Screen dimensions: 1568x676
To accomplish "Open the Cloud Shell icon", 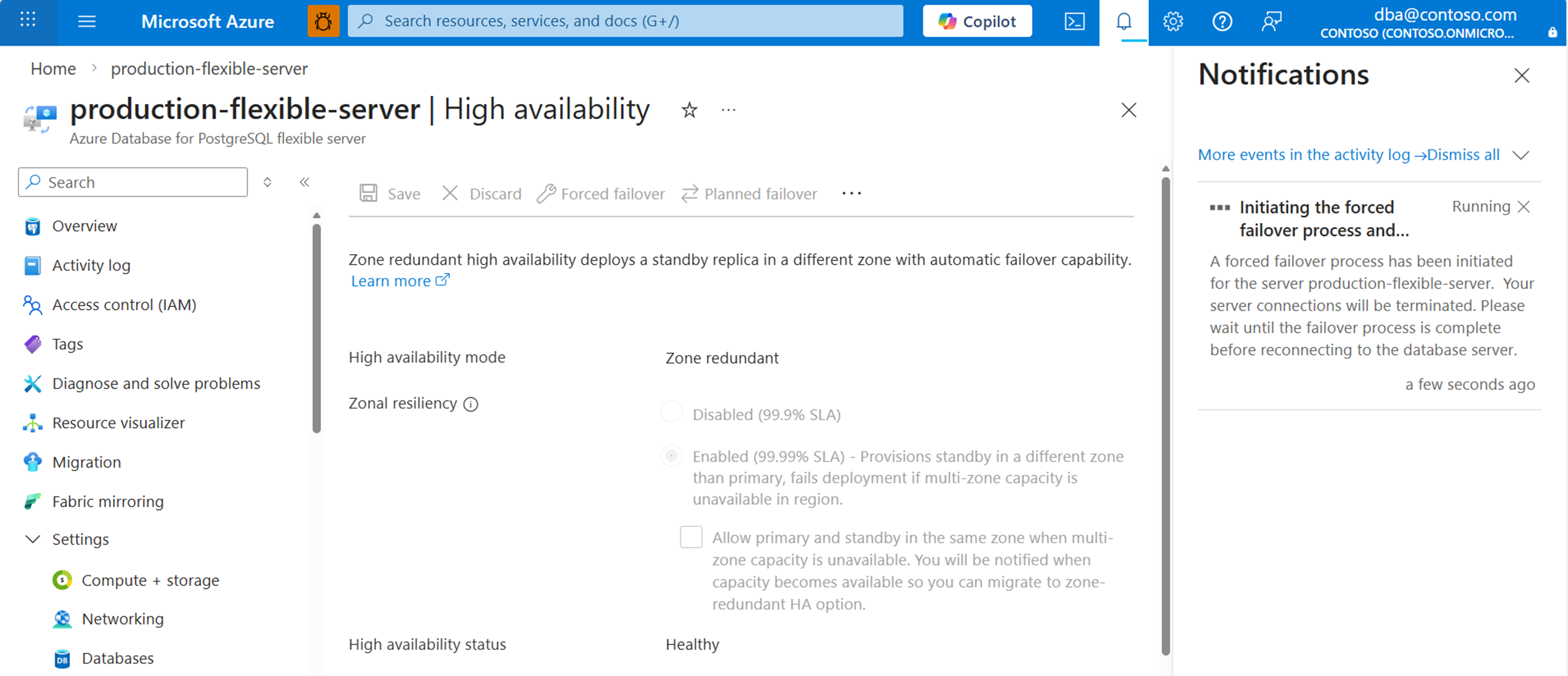I will point(1074,22).
